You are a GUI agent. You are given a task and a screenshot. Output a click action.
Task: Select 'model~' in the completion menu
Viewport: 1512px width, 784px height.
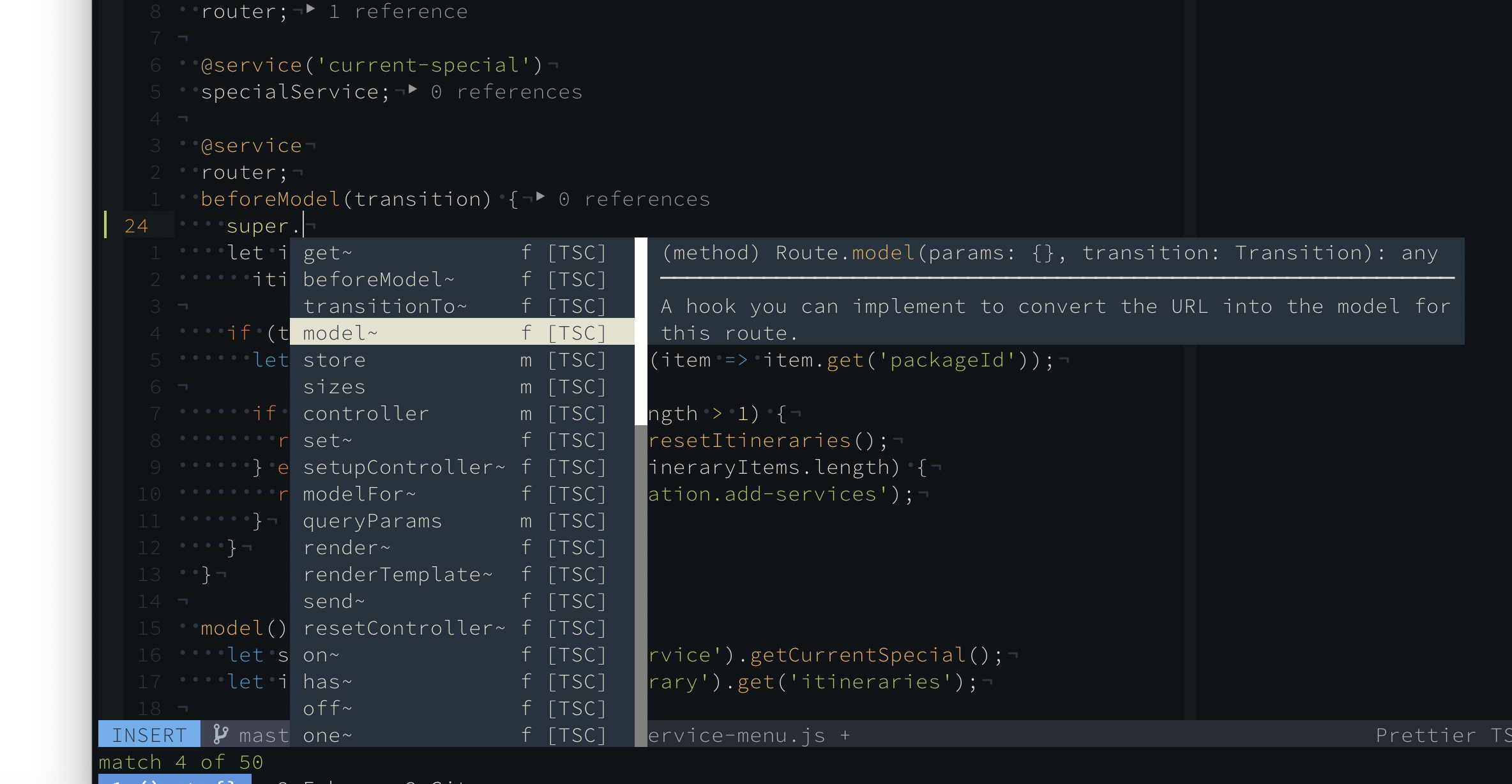(x=340, y=332)
